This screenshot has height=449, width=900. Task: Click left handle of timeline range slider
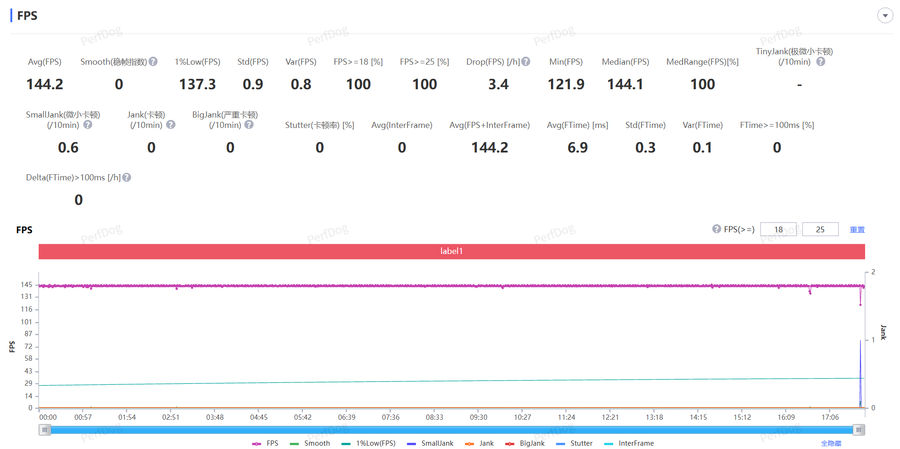click(x=45, y=429)
